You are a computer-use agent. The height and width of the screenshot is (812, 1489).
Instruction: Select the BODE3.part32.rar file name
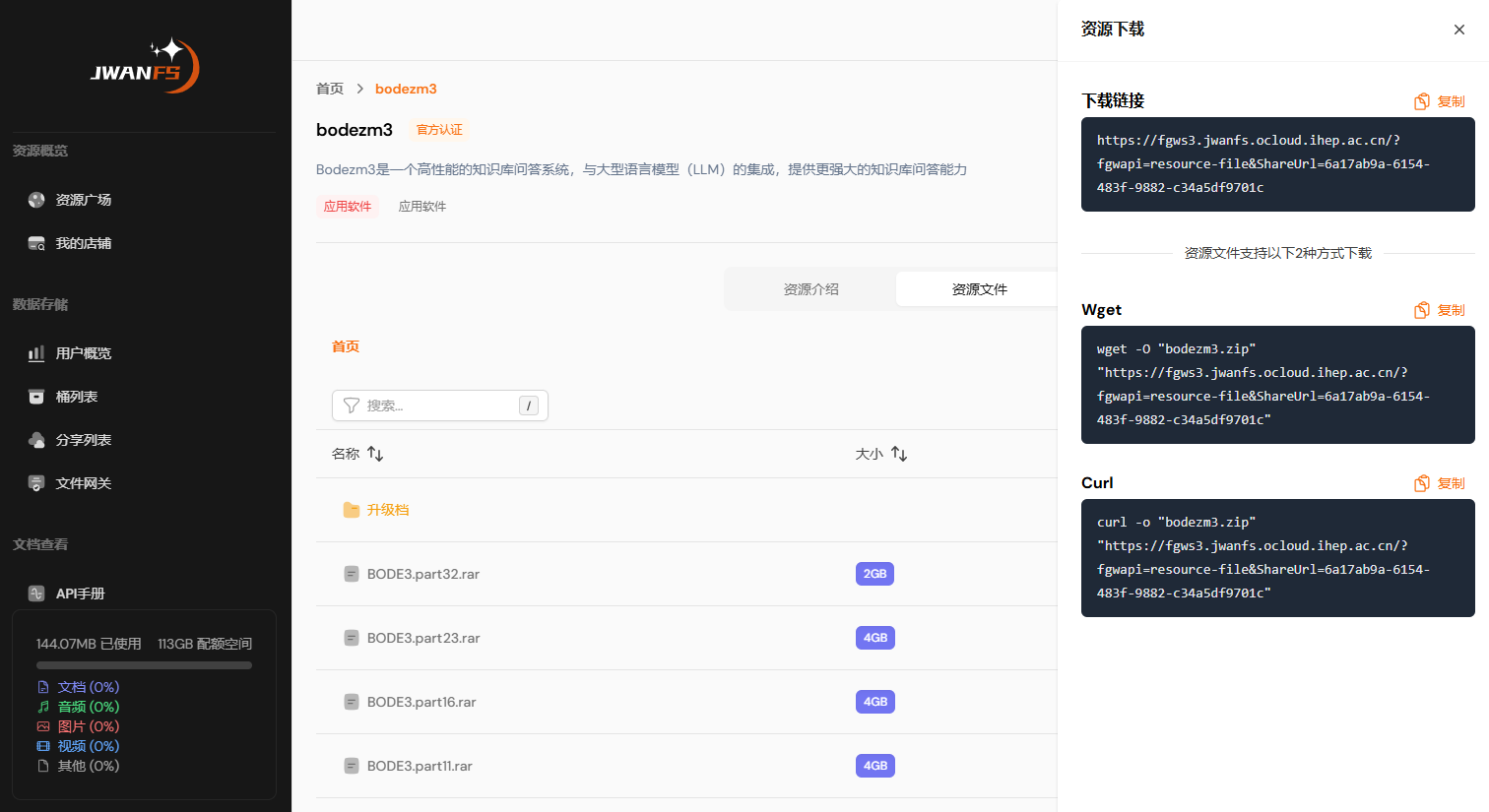pos(423,574)
